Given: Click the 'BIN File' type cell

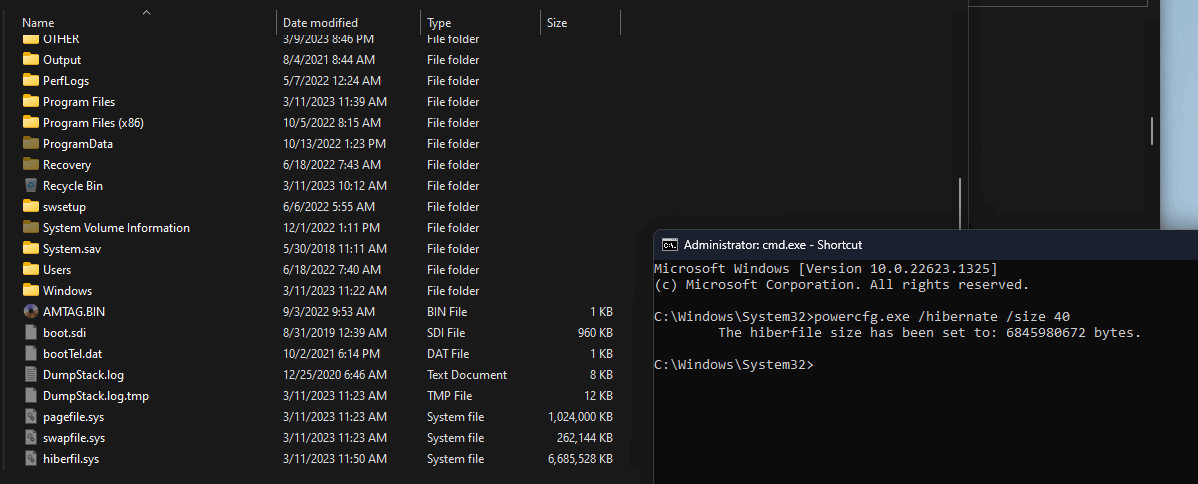Looking at the screenshot, I should coord(447,312).
